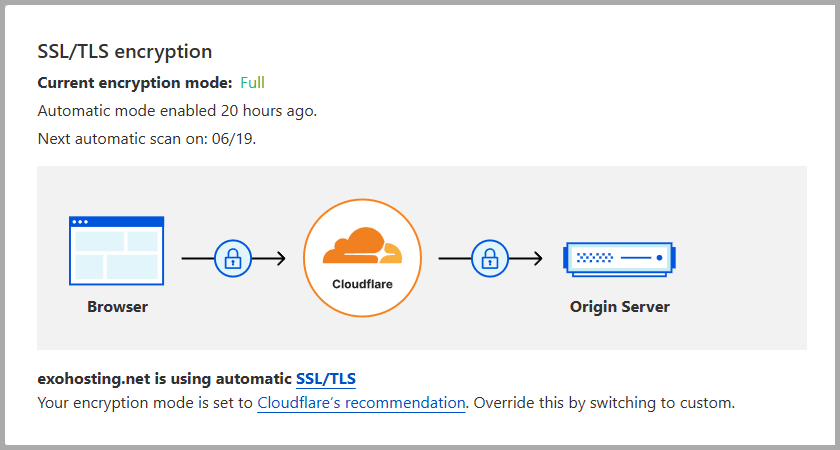Click the Browser window icon
This screenshot has width=840, height=450.
(x=116, y=251)
